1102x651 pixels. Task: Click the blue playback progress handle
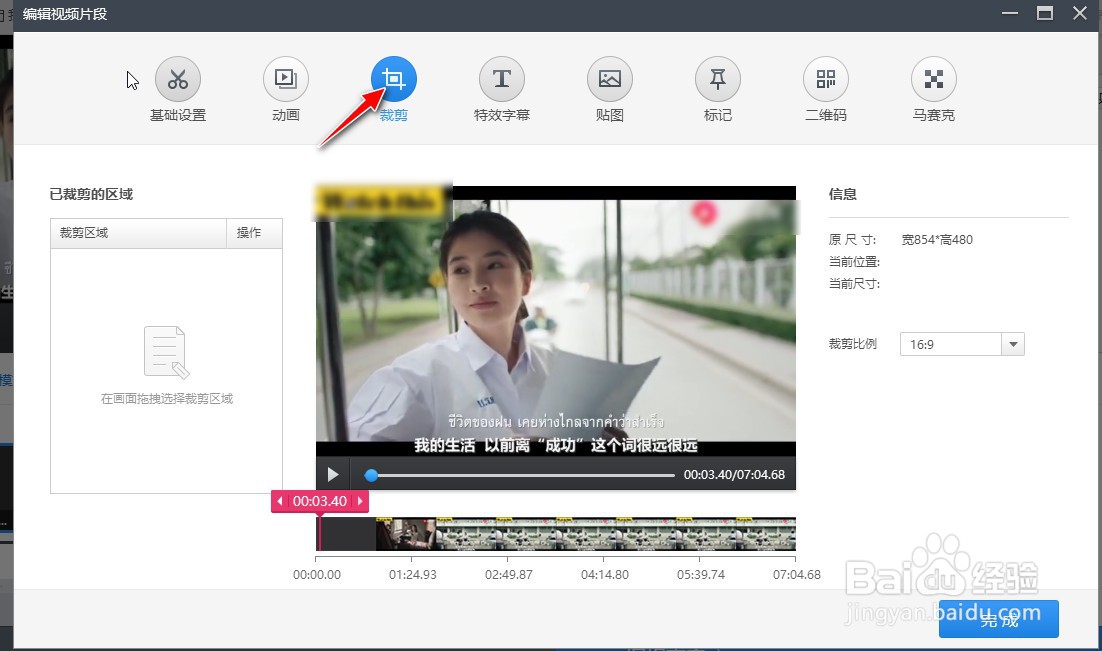point(371,475)
